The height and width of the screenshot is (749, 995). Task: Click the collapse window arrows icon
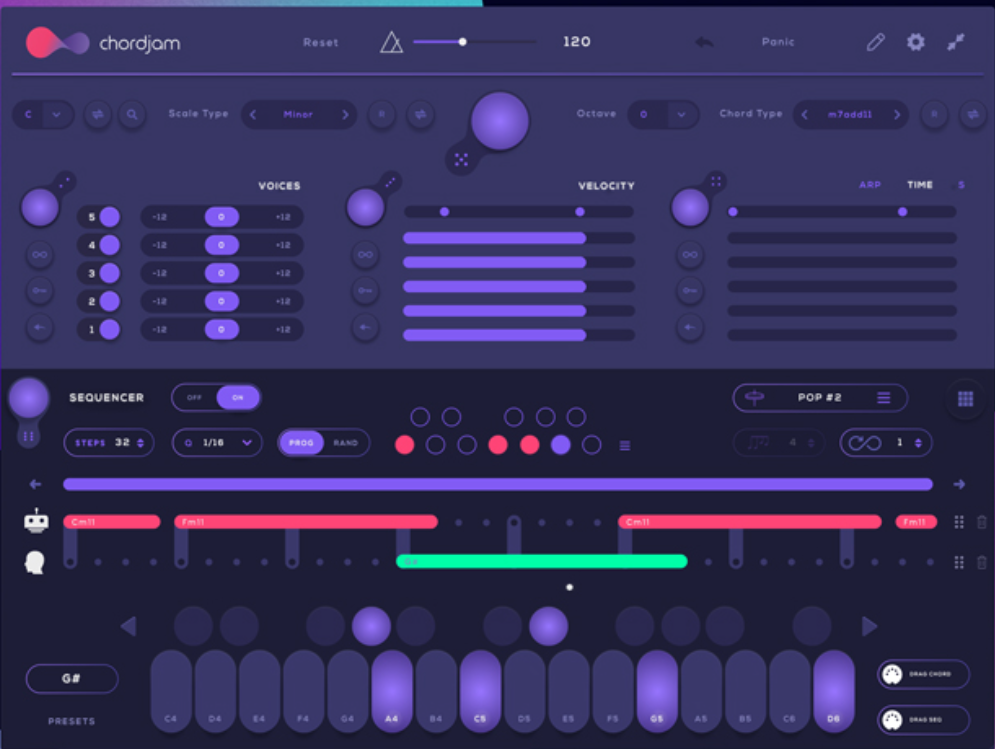pyautogui.click(x=956, y=42)
